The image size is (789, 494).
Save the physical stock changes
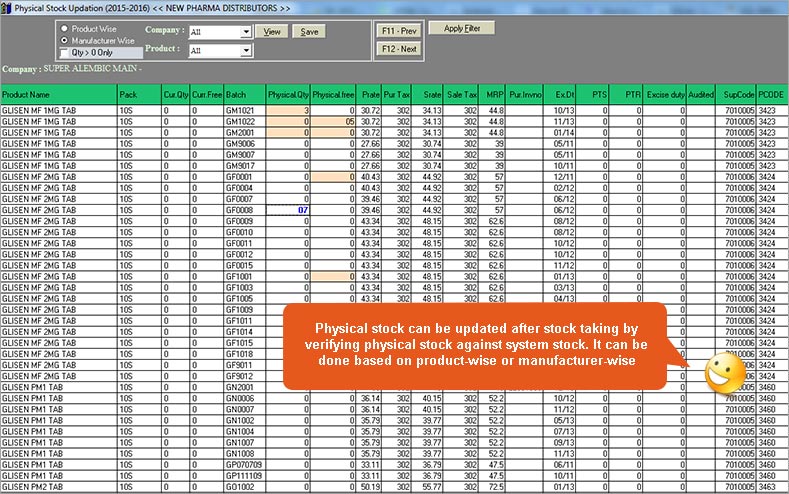309,32
